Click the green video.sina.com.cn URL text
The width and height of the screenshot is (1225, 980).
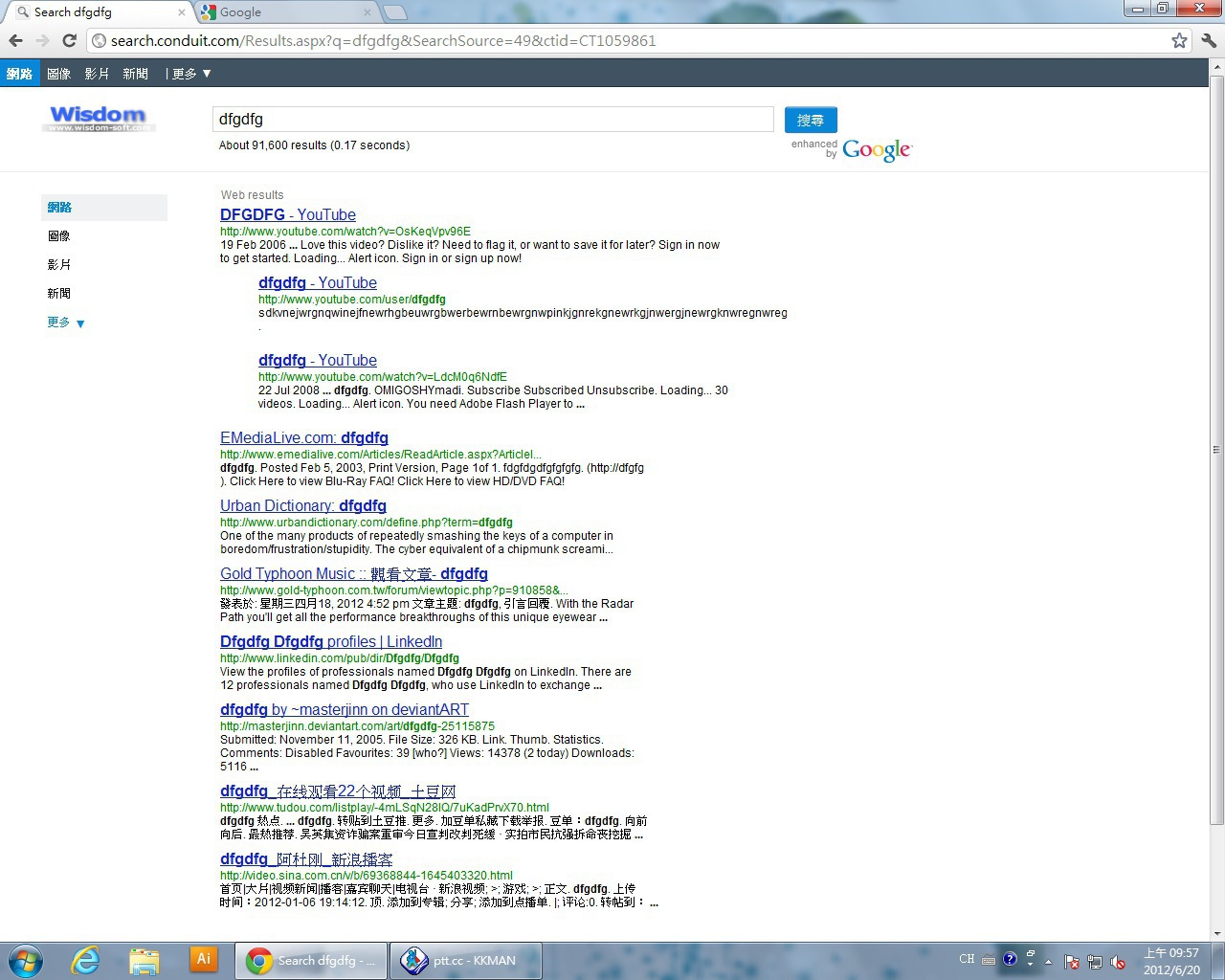point(367,876)
